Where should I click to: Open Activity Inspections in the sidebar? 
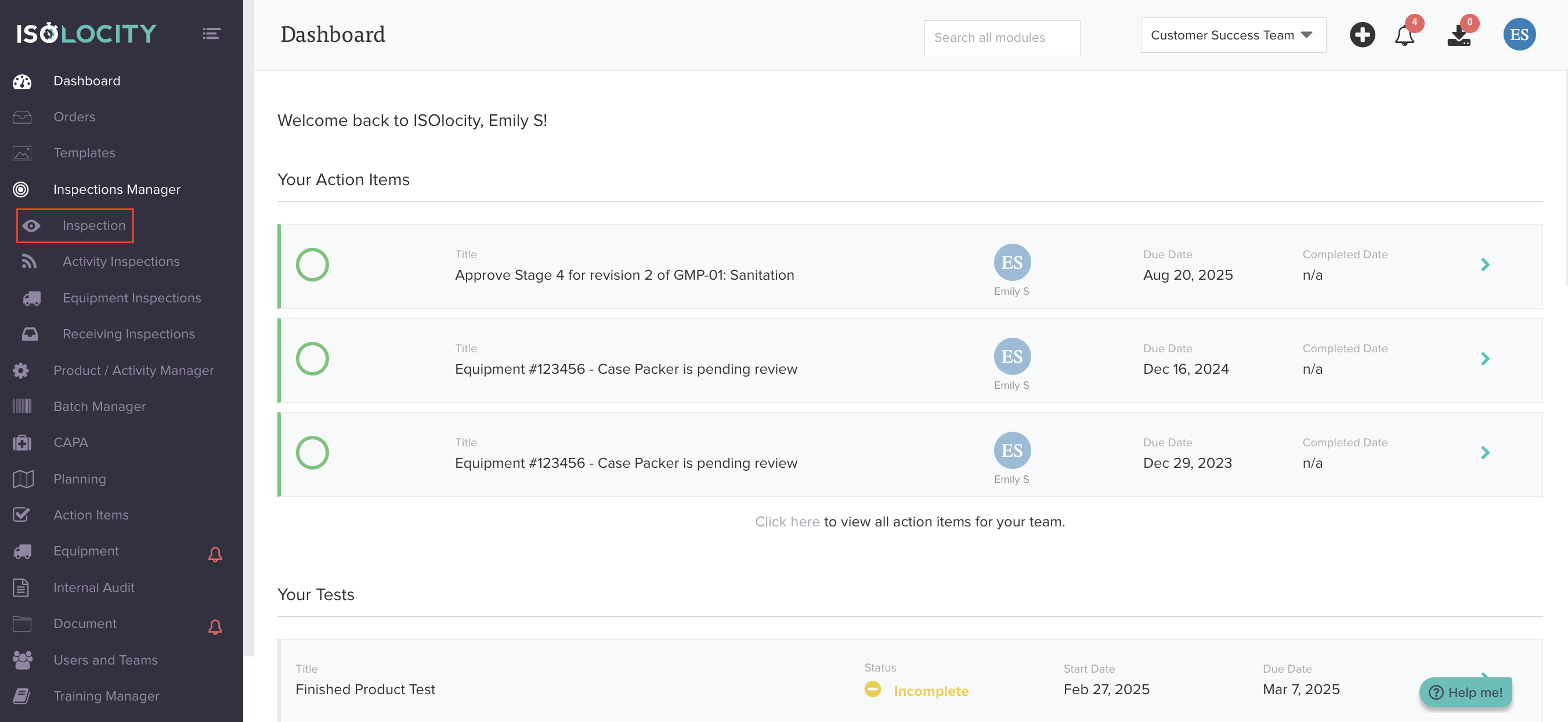click(x=121, y=261)
